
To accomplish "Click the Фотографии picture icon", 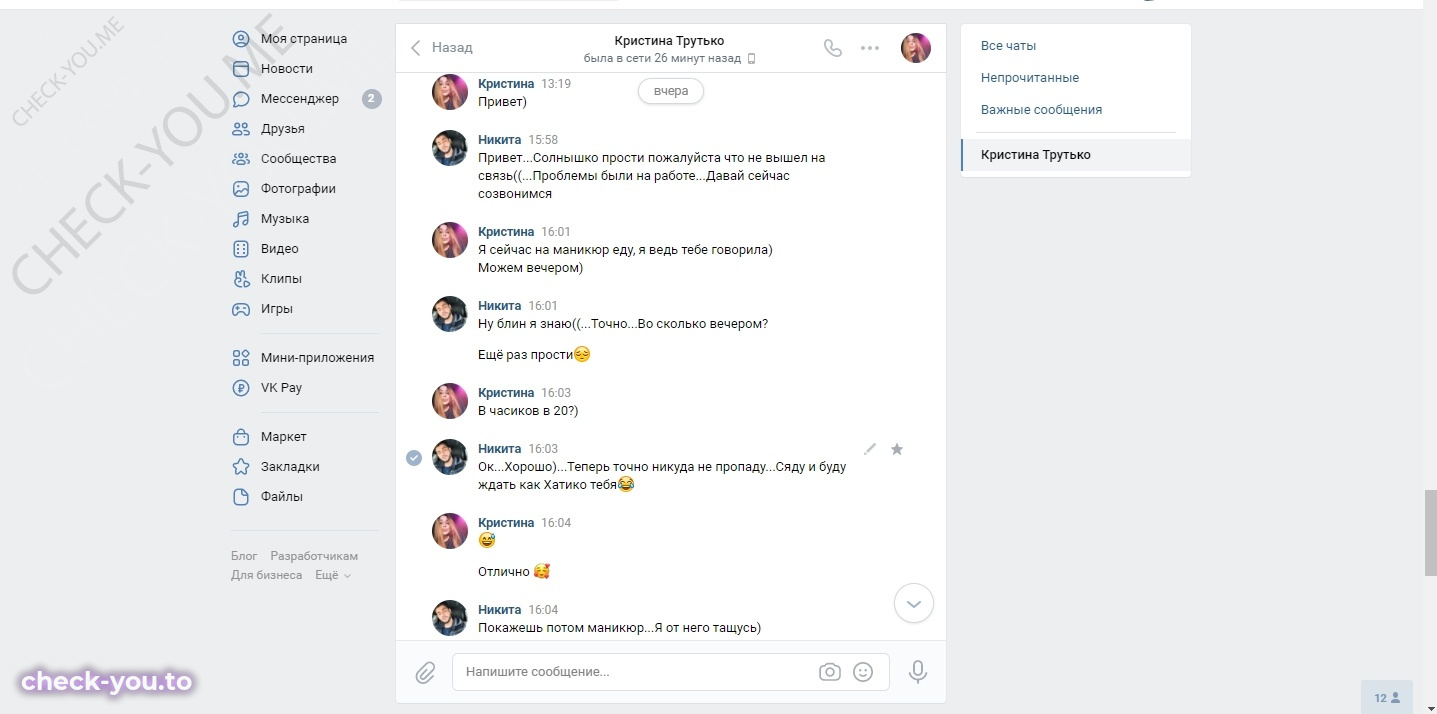I will tap(241, 189).
